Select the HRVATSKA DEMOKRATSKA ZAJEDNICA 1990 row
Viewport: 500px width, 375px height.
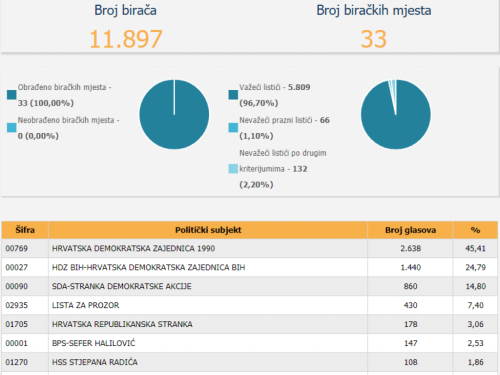[x=250, y=248]
